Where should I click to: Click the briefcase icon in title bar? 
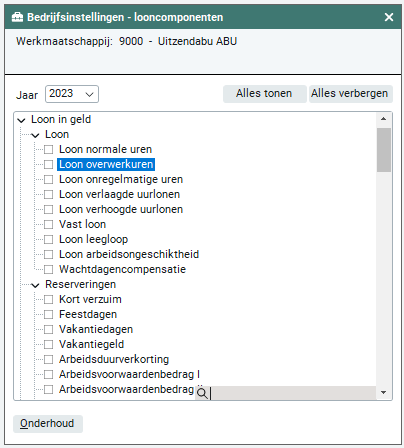pos(17,17)
